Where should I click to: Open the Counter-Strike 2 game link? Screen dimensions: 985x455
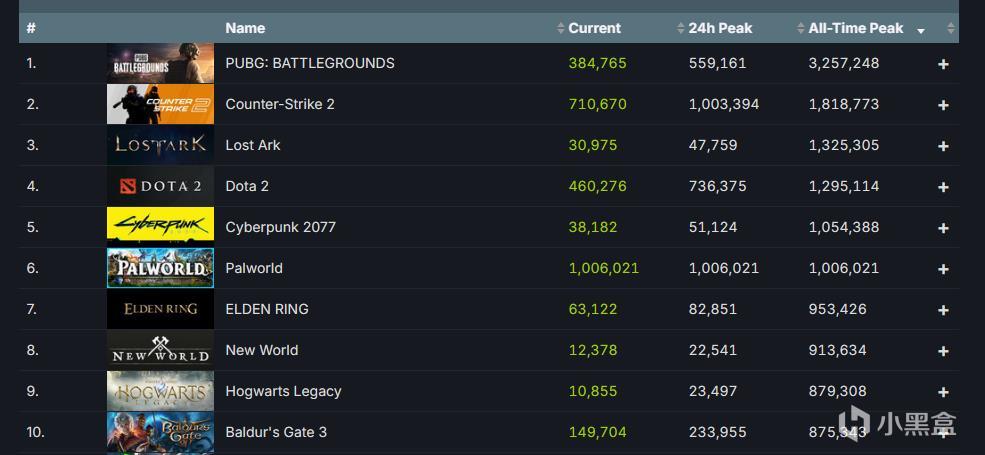tap(280, 104)
